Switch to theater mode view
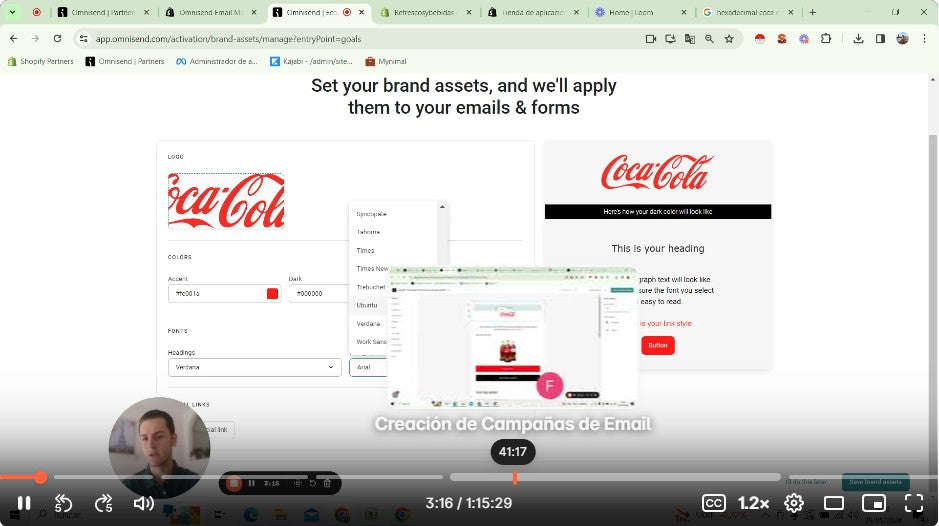The height and width of the screenshot is (526, 939). click(x=833, y=503)
